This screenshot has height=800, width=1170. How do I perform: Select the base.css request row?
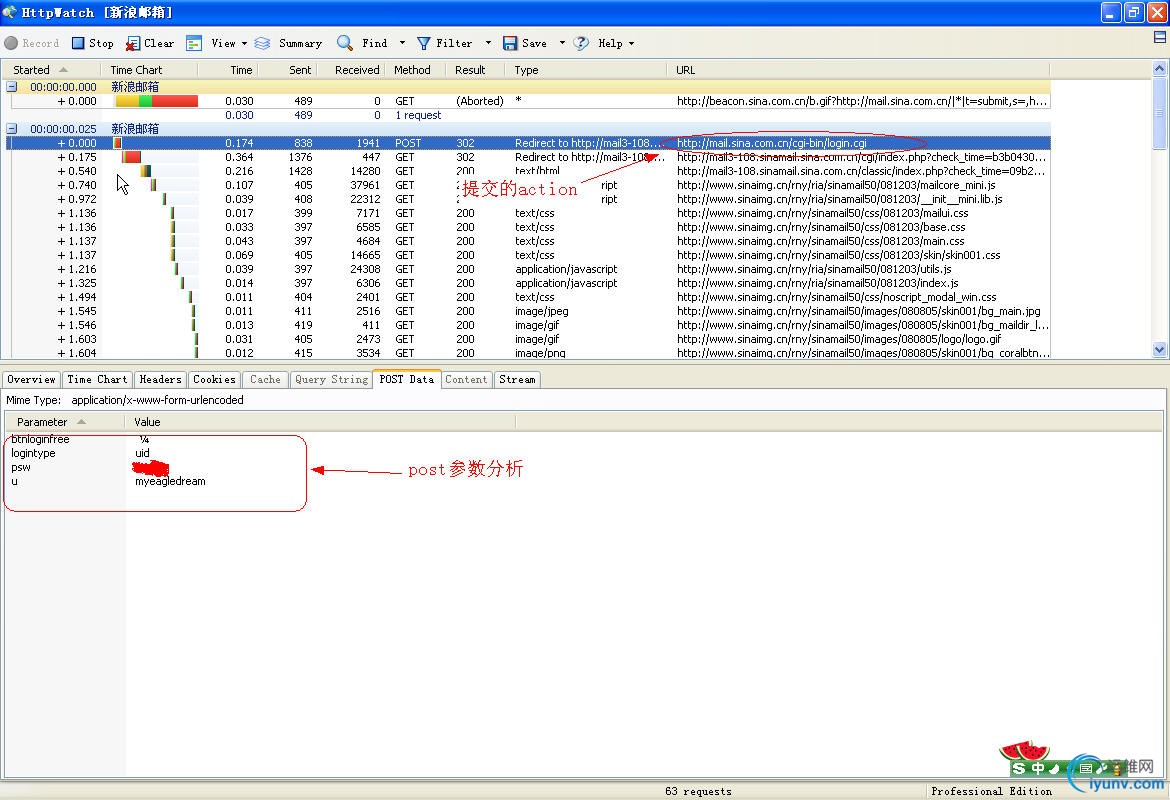(528, 227)
